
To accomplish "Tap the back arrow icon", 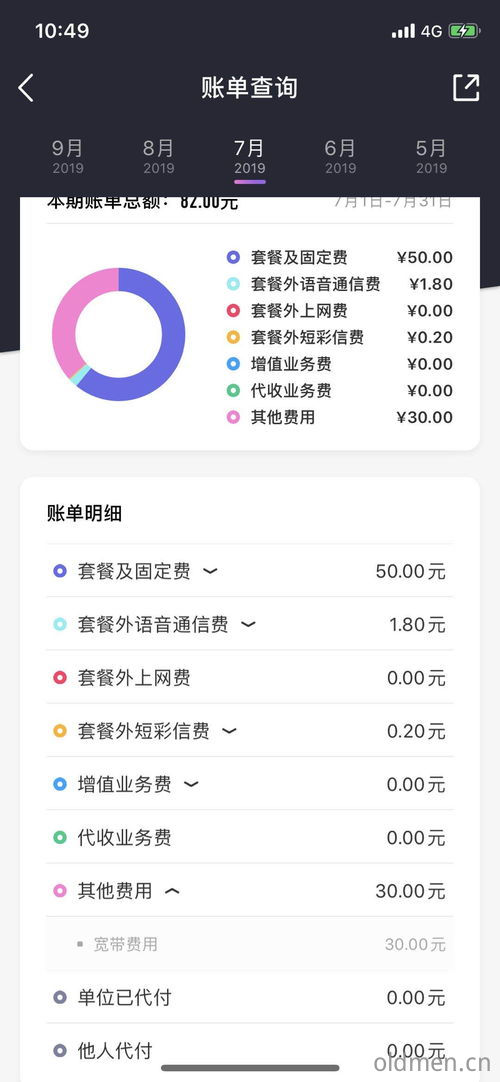I will 26,88.
